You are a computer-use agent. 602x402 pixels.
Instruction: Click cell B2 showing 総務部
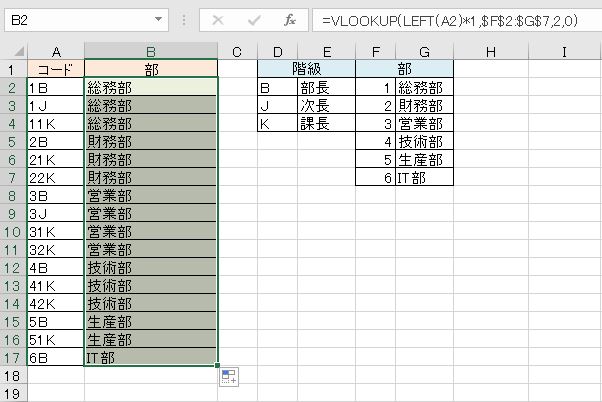coord(151,88)
